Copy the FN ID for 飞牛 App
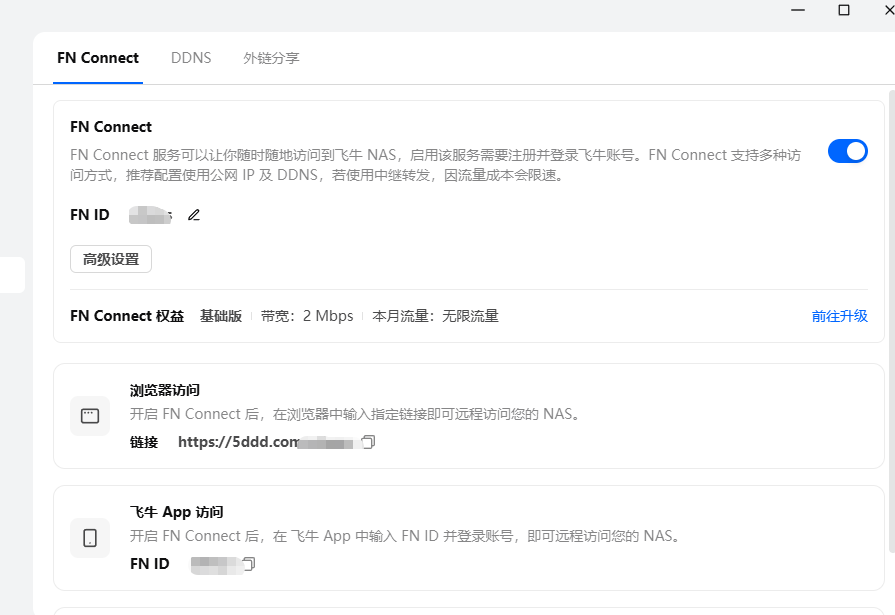 pyautogui.click(x=248, y=564)
